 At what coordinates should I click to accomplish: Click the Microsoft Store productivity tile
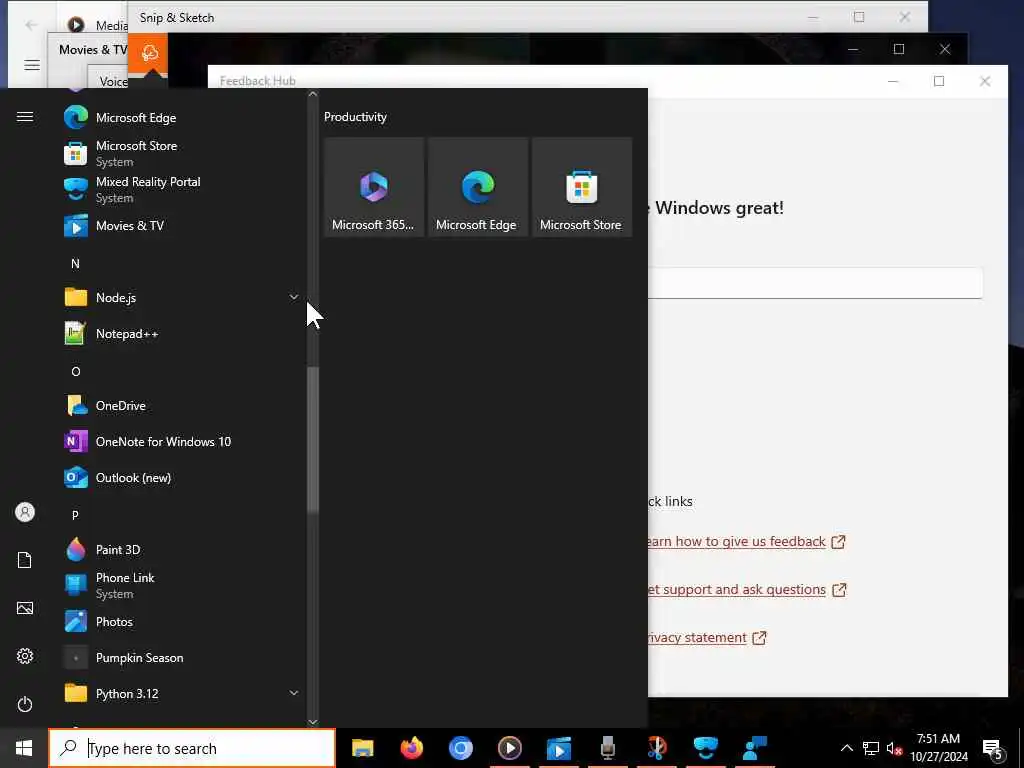pyautogui.click(x=581, y=187)
